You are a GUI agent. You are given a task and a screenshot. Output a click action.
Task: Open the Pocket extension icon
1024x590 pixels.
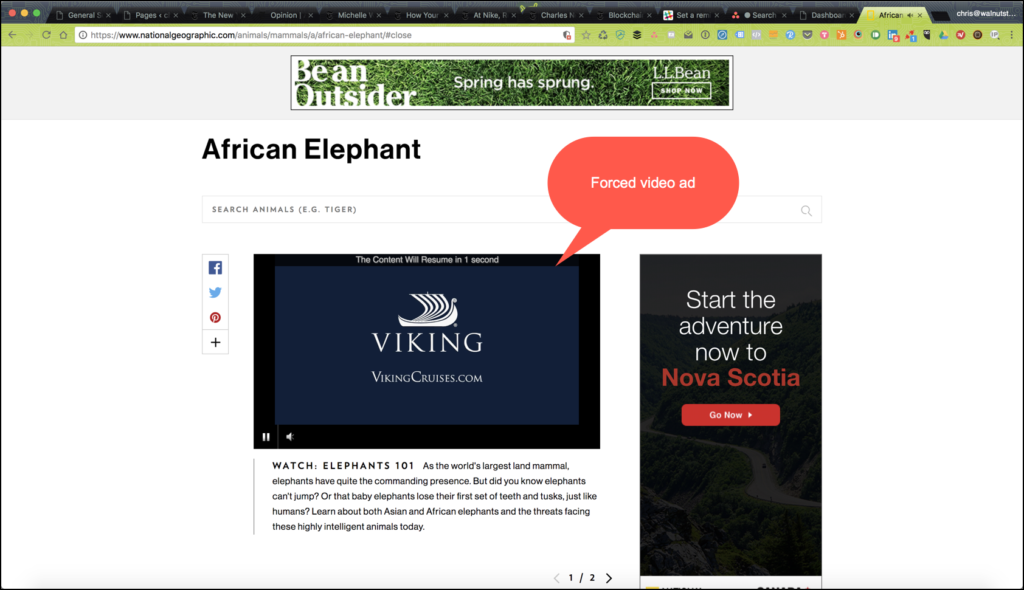[x=807, y=35]
